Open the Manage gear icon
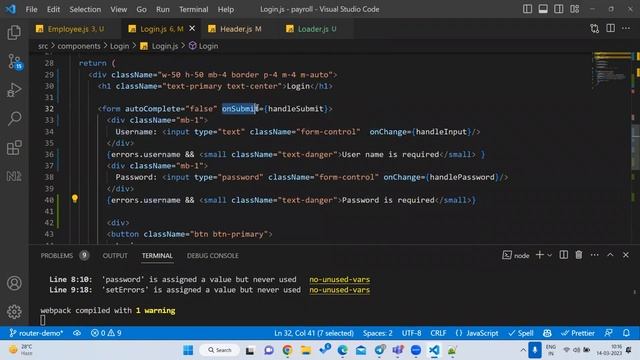Image resolution: width=640 pixels, height=360 pixels. 14,312
